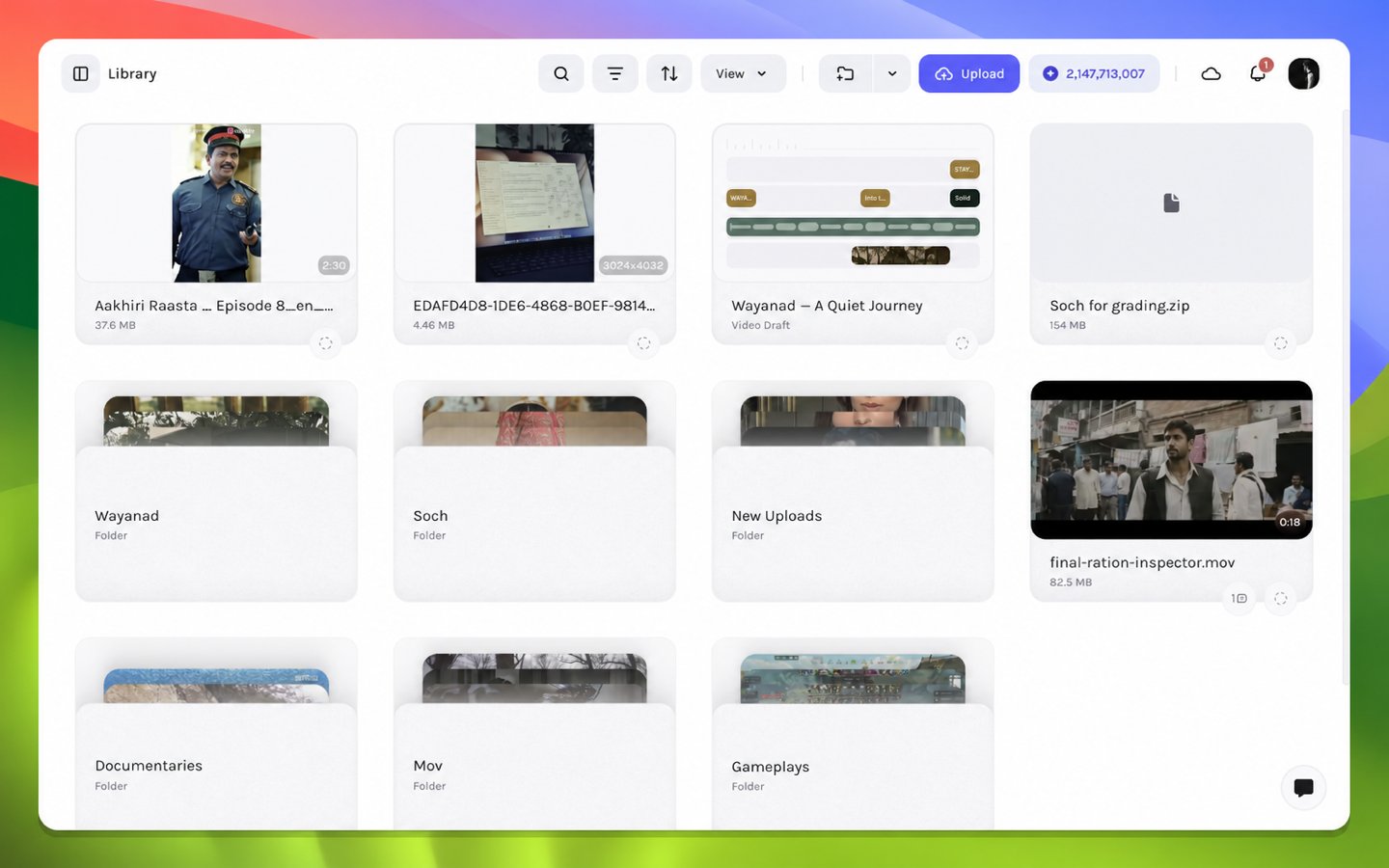
Task: Click the Upload button
Action: (x=968, y=73)
